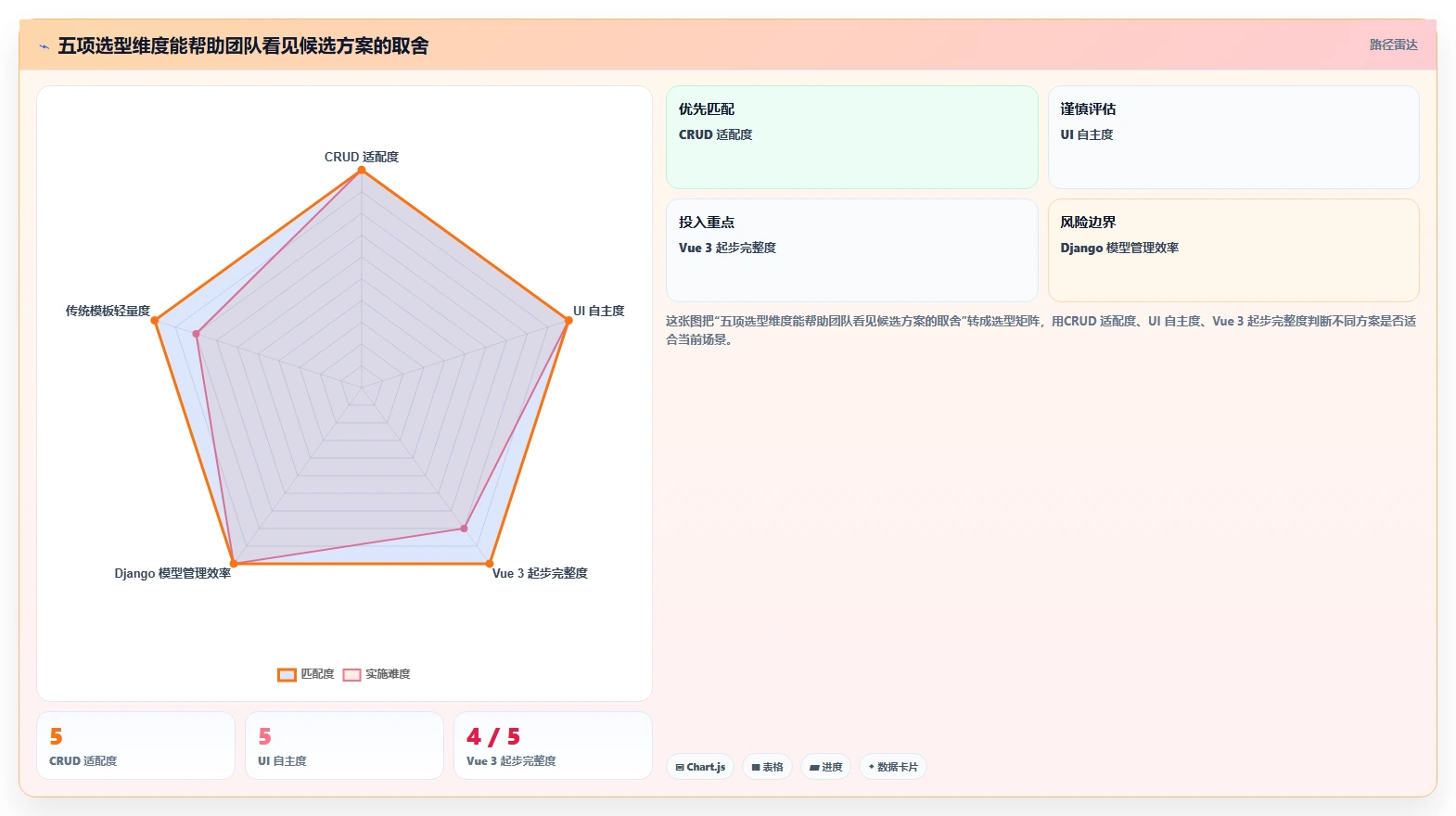This screenshot has height=816, width=1456.
Task: Select the 数据卡片 chip
Action: pos(893,767)
